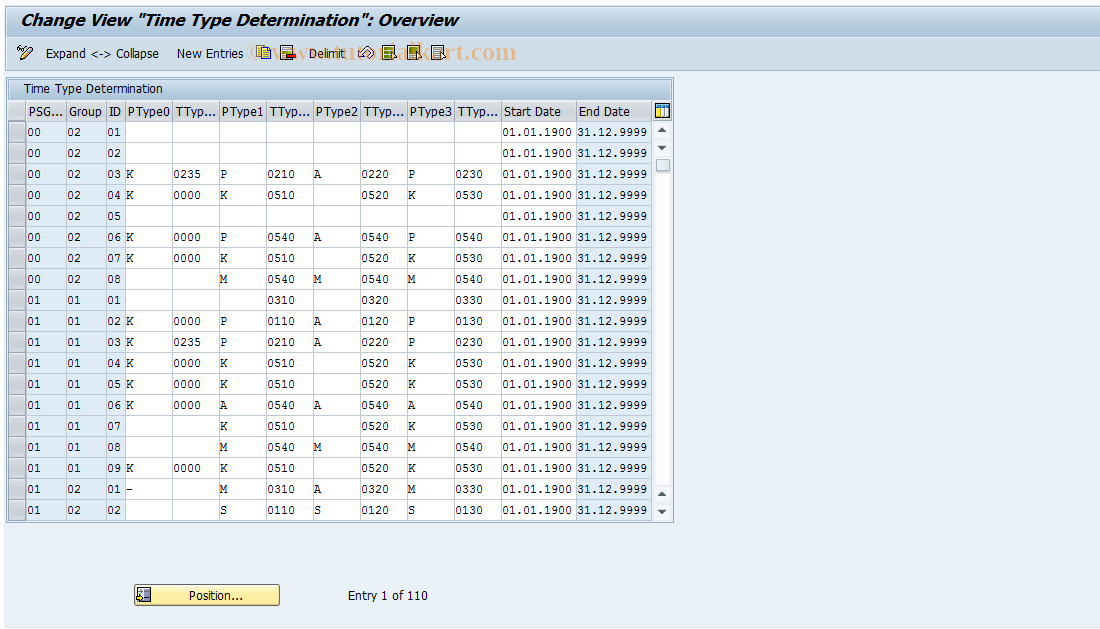Click Group cell 02 in row 00 02 07
This screenshot has width=1100, height=629.
(x=85, y=258)
